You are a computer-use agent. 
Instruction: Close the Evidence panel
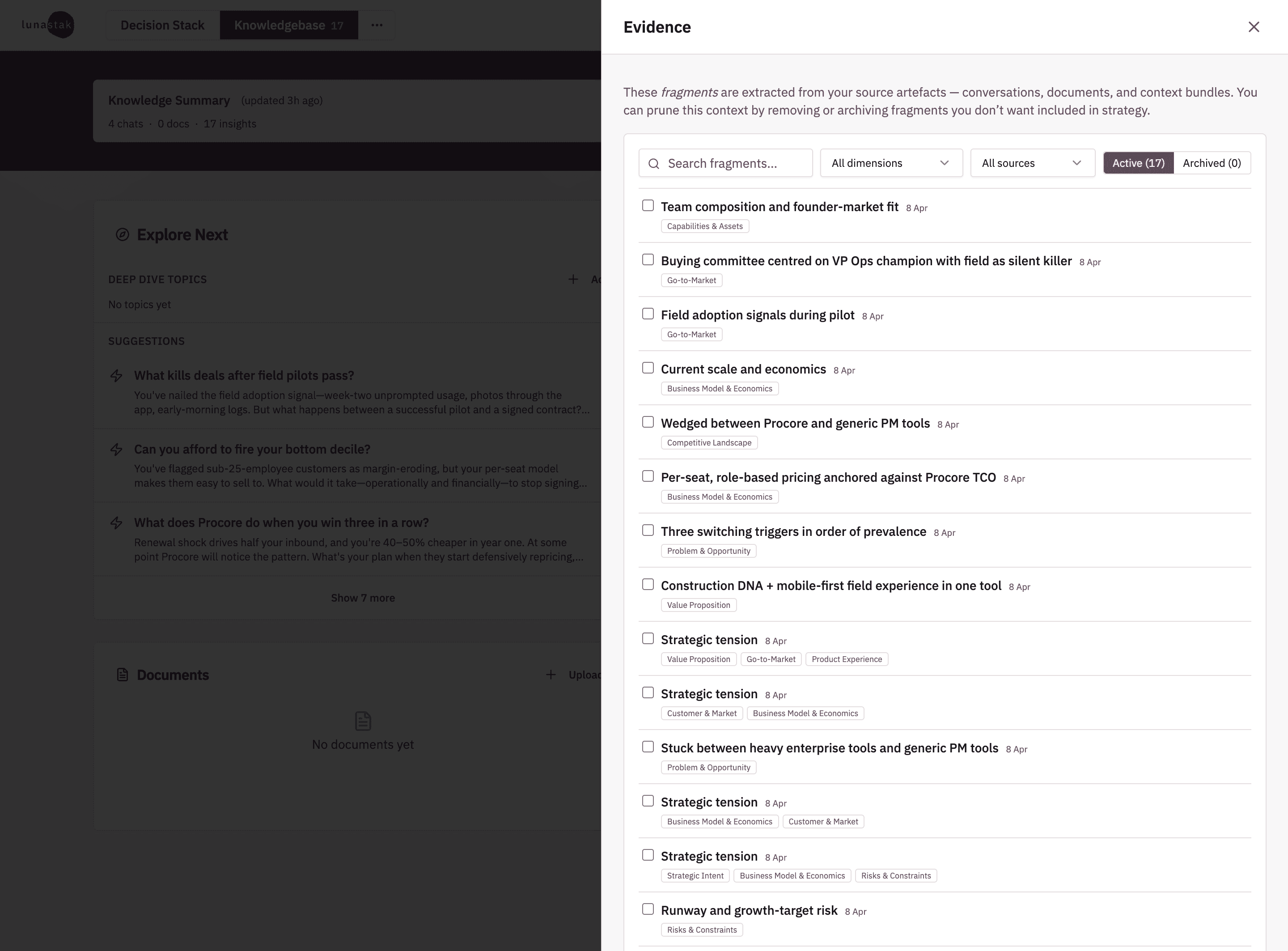pos(1254,27)
